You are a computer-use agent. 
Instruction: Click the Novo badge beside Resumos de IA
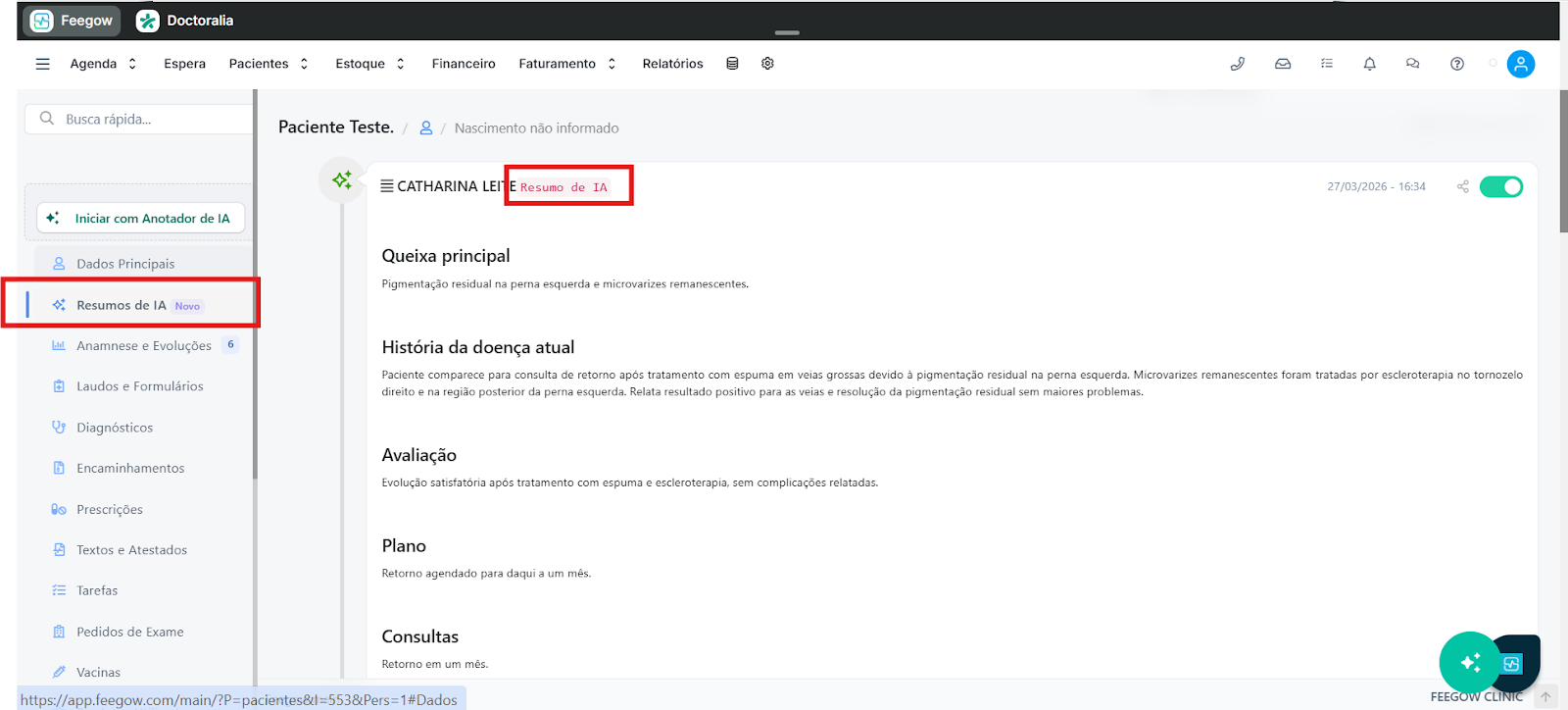pyautogui.click(x=187, y=306)
